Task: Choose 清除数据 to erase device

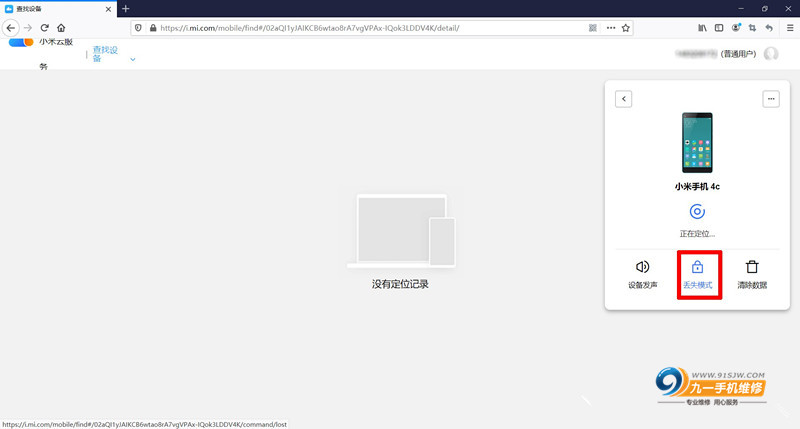Action: (752, 274)
